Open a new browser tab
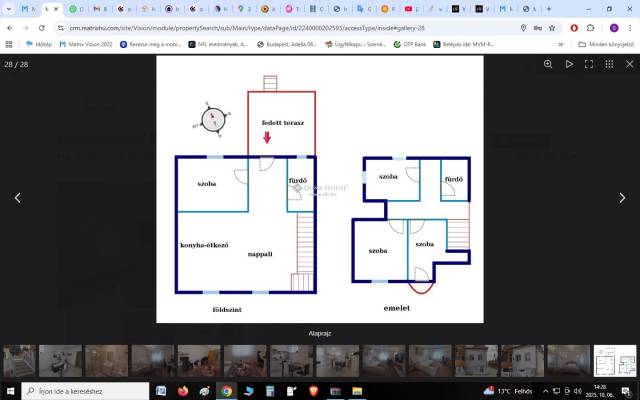Image resolution: width=640 pixels, height=400 pixels. click(x=548, y=9)
